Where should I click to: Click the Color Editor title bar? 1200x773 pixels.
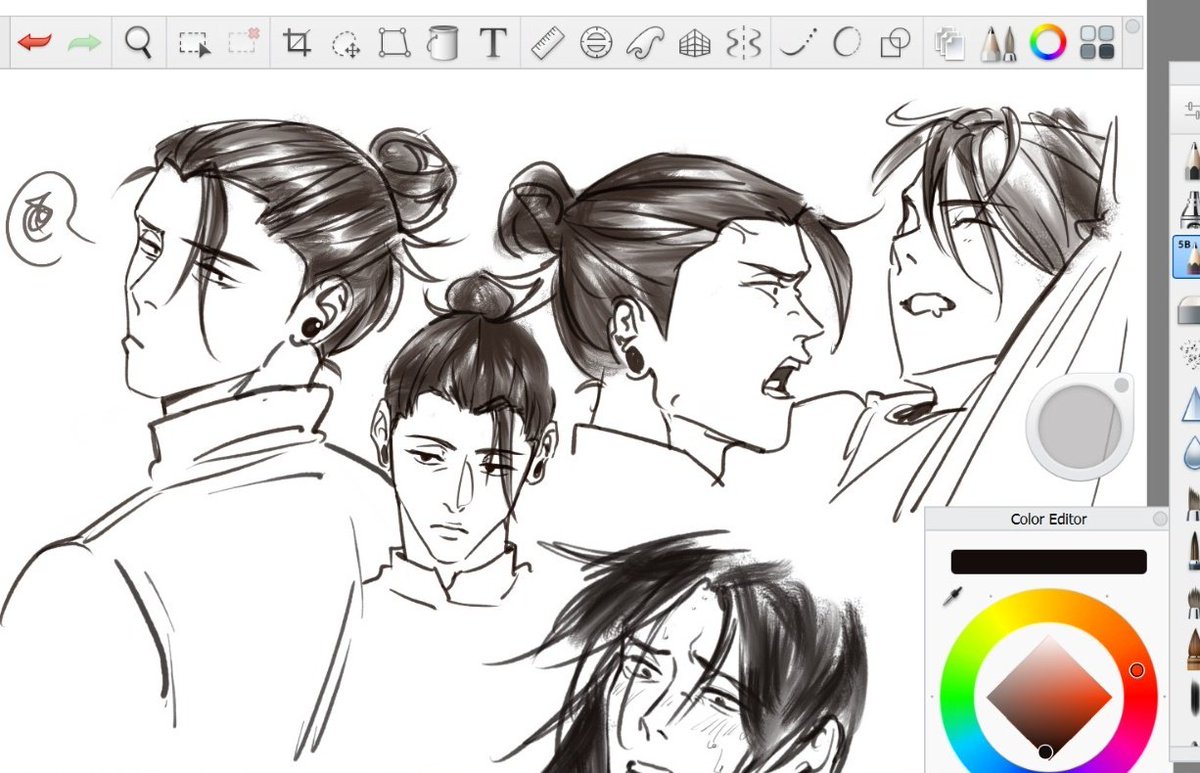point(1048,519)
